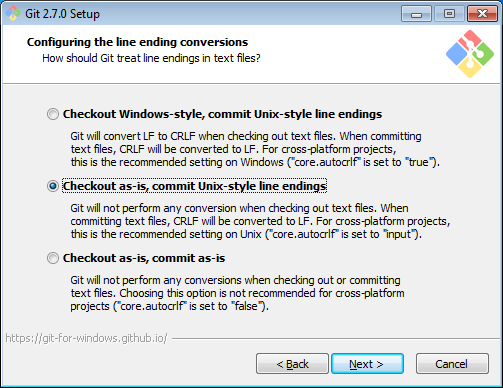Click the Git icon in the title bar
The height and width of the screenshot is (388, 503).
(x=13, y=14)
